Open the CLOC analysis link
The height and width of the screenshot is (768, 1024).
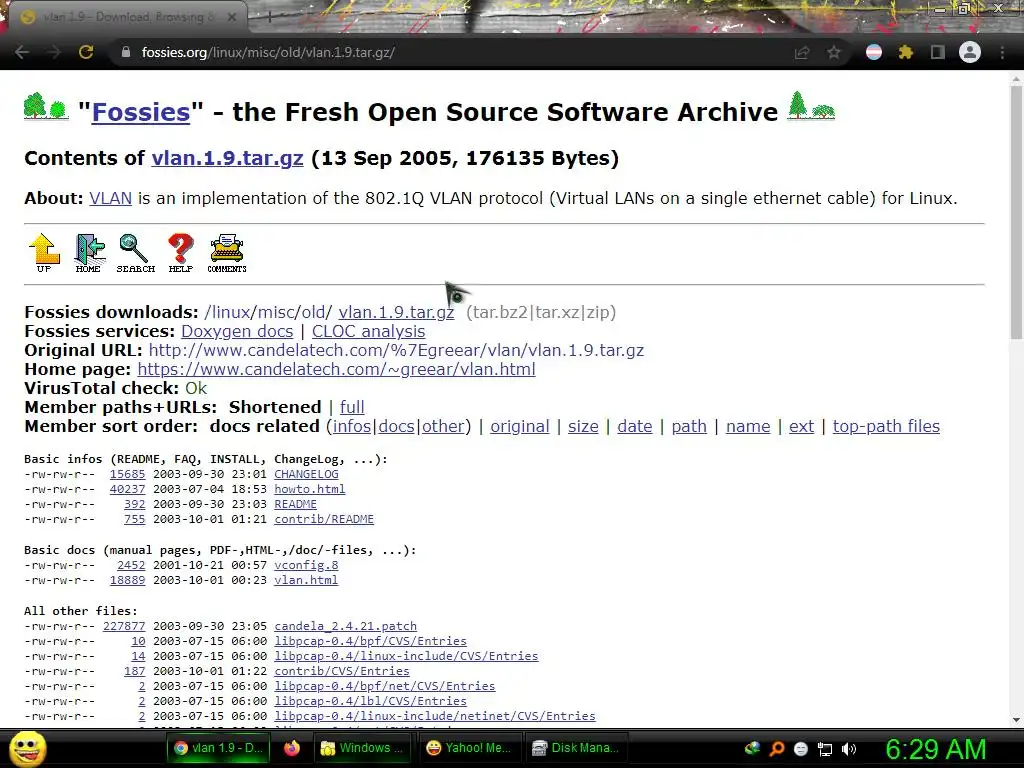(368, 331)
